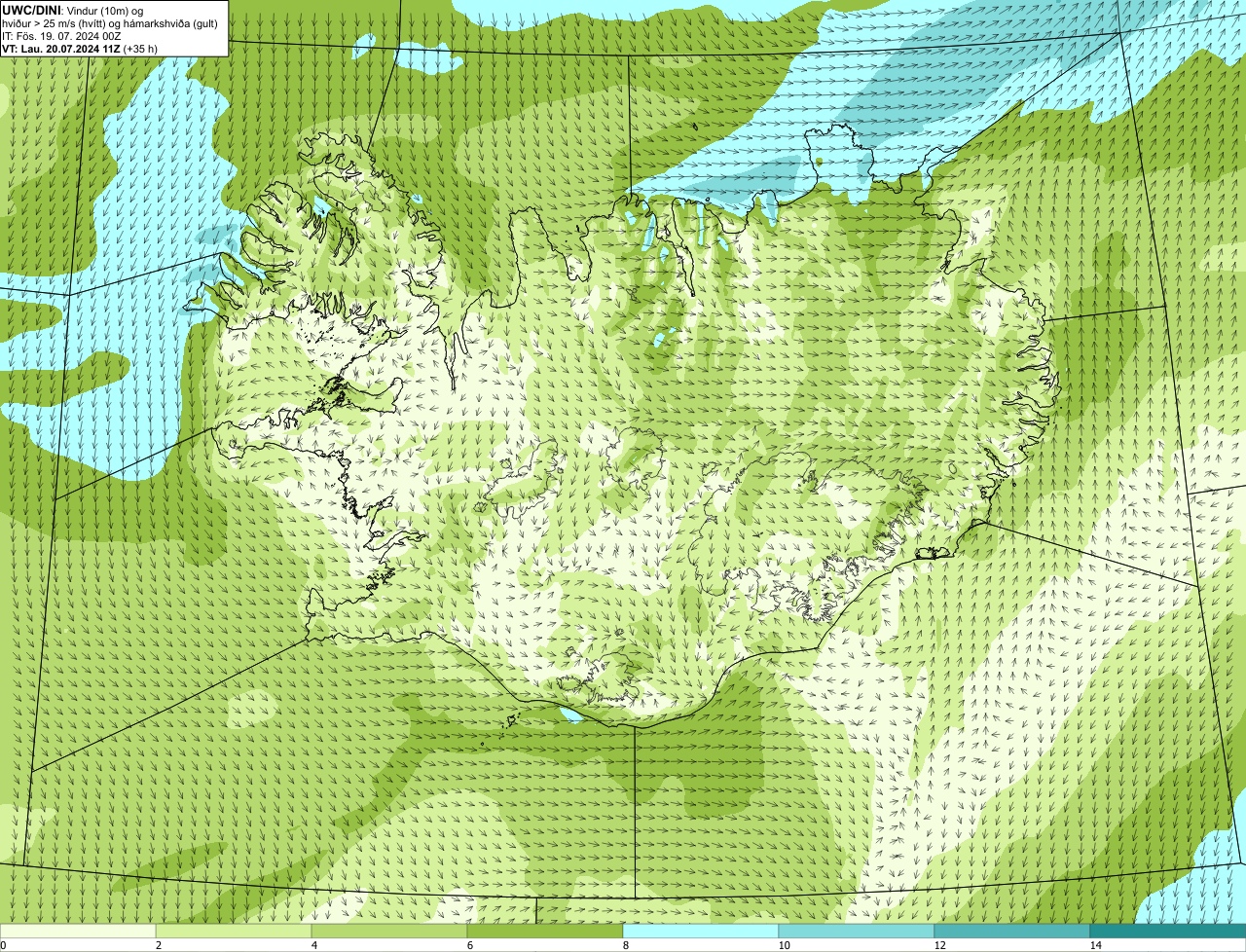Click the legend color band between 12 and 14
Image resolution: width=1246 pixels, height=952 pixels.
(x=1012, y=932)
